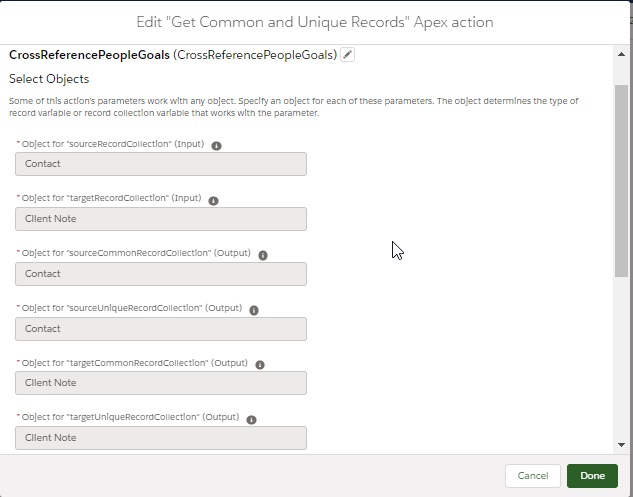Click the targetRecordCollection object field showing Client Note
The height and width of the screenshot is (497, 633).
pos(161,219)
